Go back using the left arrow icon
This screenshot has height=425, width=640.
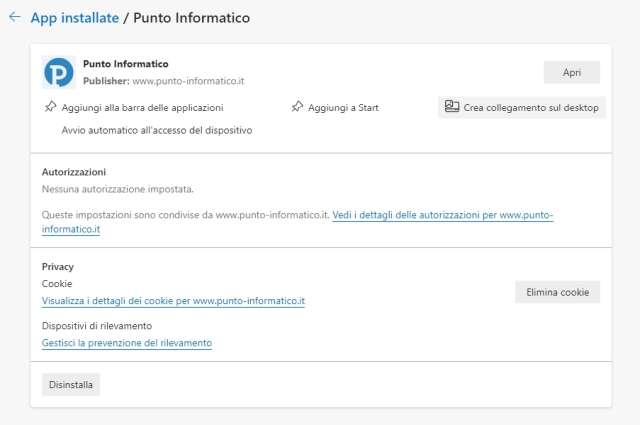click(15, 17)
